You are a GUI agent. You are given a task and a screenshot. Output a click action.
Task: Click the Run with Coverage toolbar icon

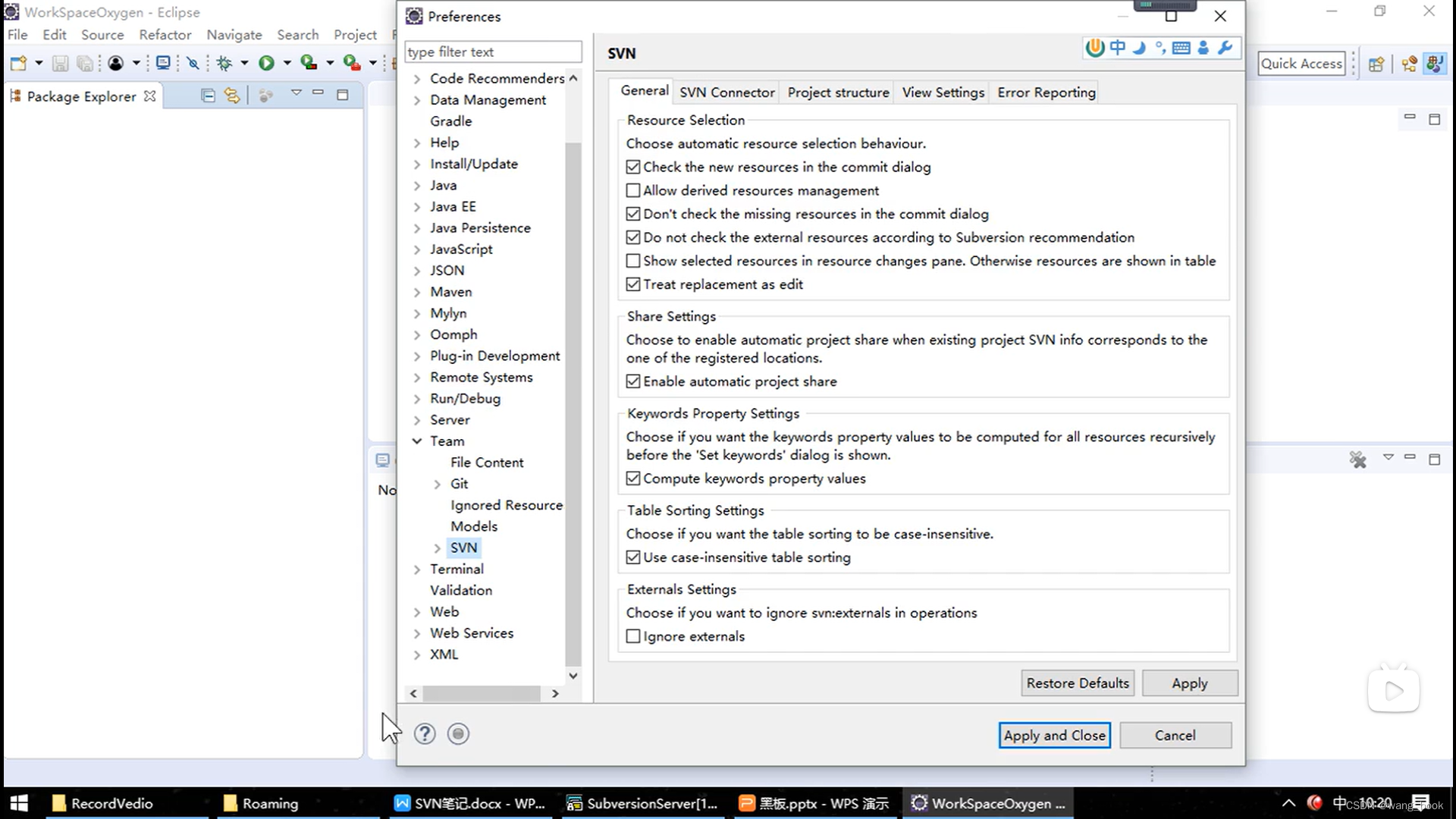tap(308, 64)
